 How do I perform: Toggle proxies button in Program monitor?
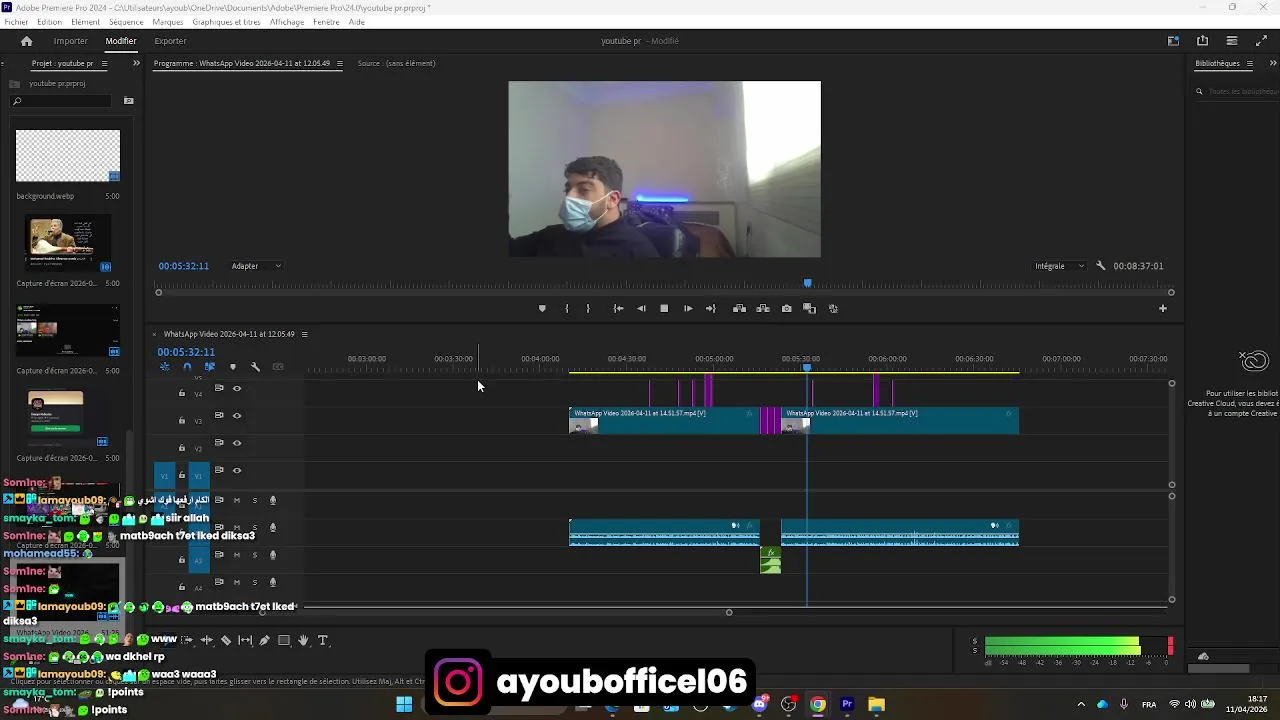point(833,308)
